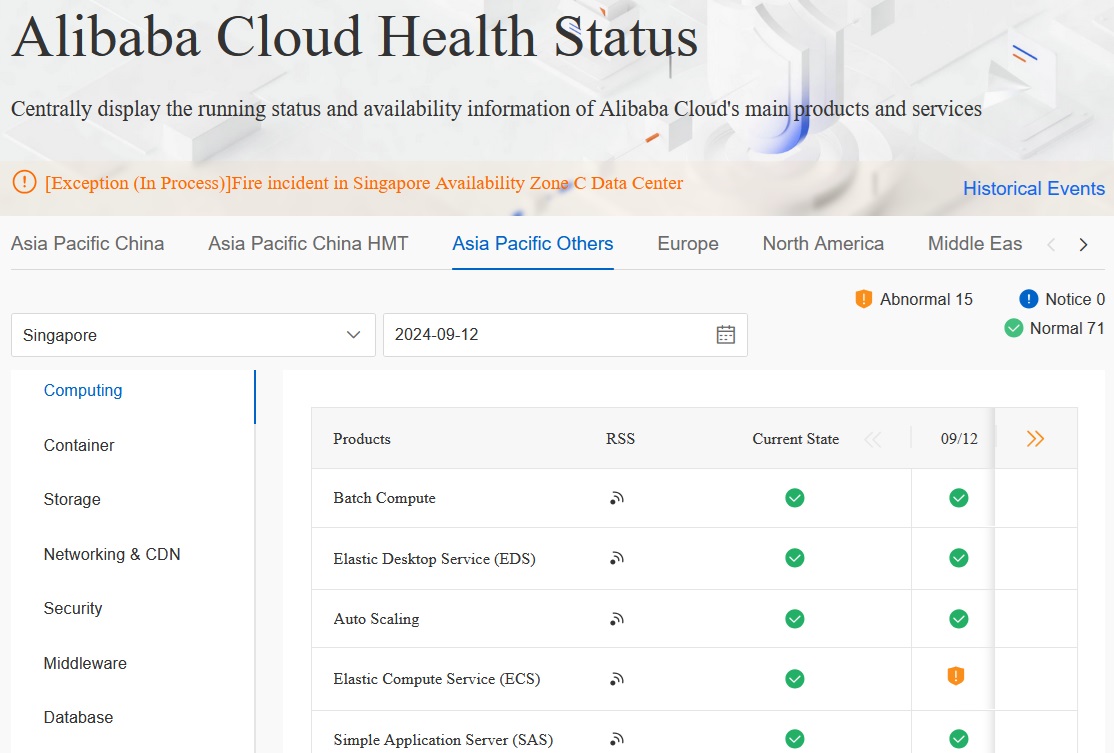This screenshot has width=1114, height=753.
Task: Click Simple Application Server current state checkmark
Action: point(795,740)
